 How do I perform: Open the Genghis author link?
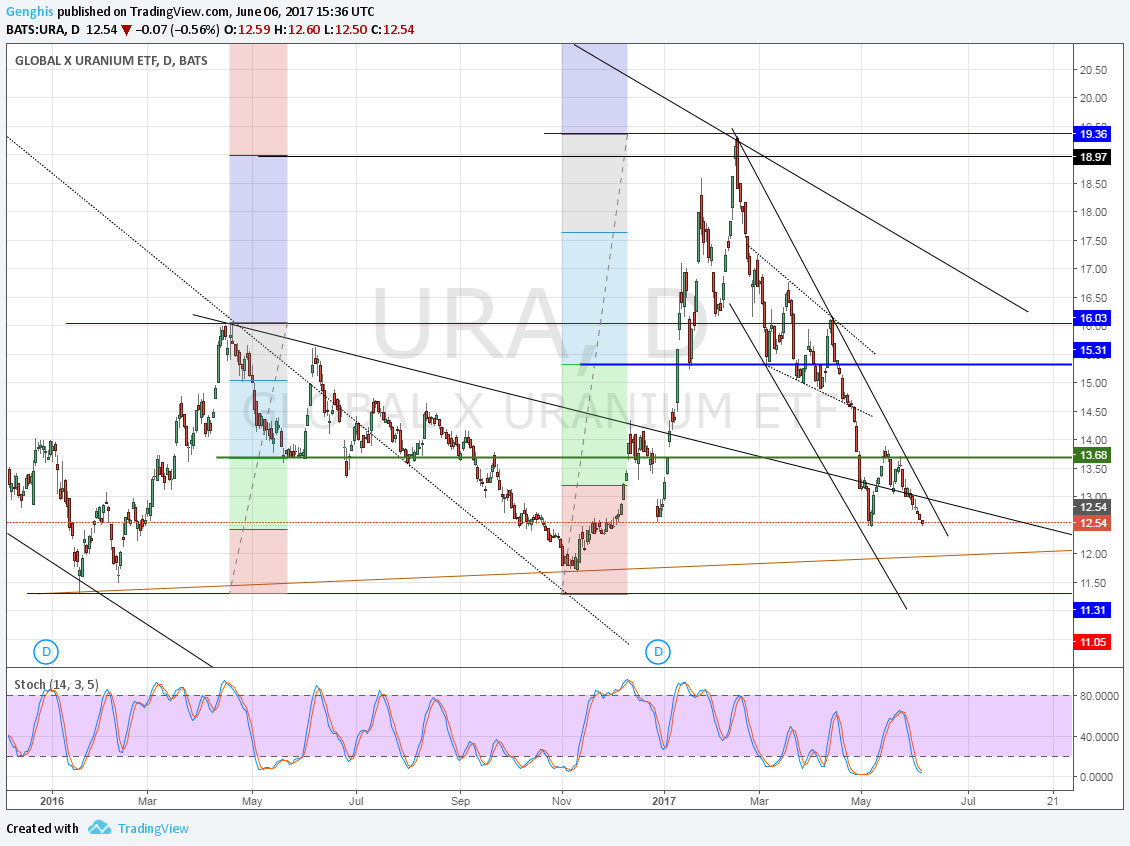[x=30, y=12]
